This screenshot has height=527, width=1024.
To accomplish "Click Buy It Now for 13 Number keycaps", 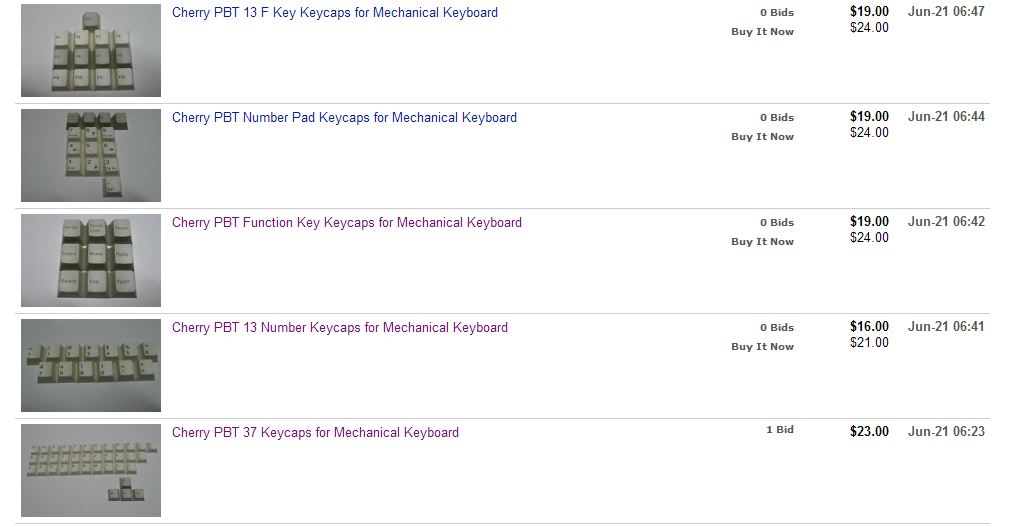I will coord(762,347).
